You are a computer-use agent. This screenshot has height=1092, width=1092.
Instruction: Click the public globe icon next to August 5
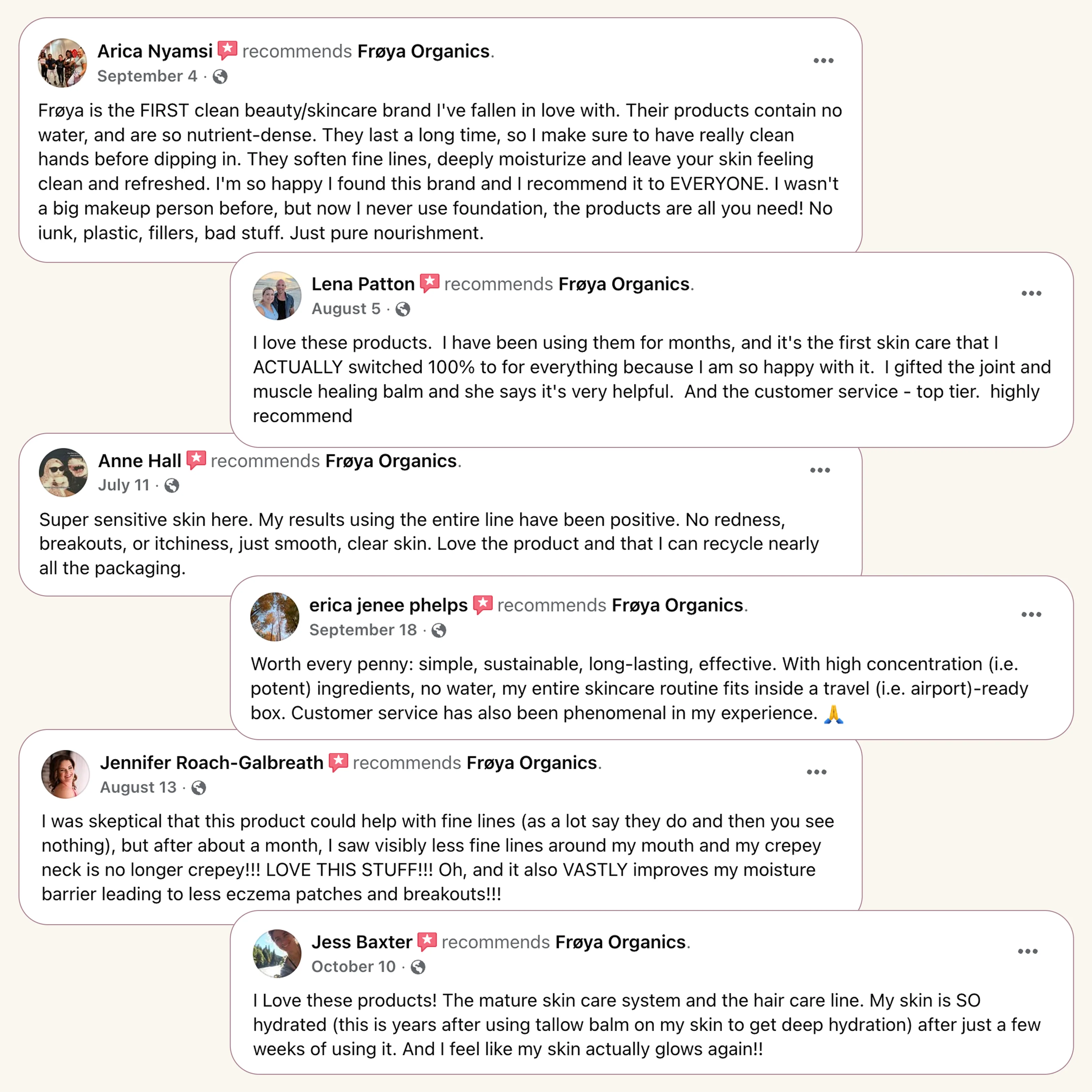tap(402, 309)
